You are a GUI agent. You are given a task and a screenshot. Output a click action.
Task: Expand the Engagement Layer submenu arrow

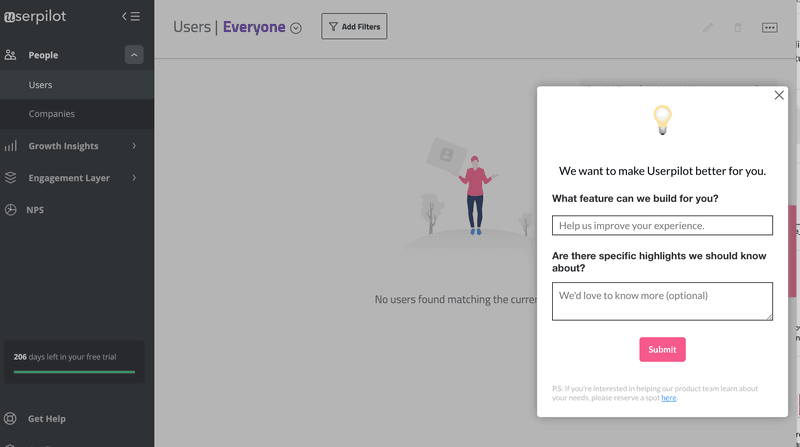tap(134, 178)
